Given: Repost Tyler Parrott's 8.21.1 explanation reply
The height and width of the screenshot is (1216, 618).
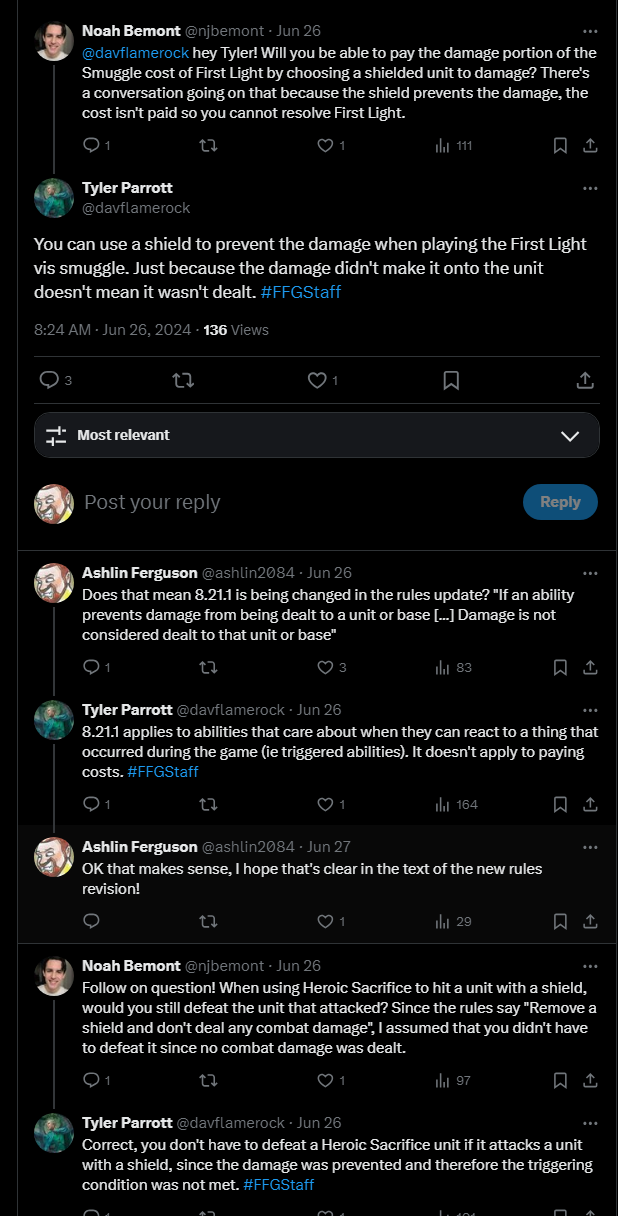Looking at the screenshot, I should [208, 804].
